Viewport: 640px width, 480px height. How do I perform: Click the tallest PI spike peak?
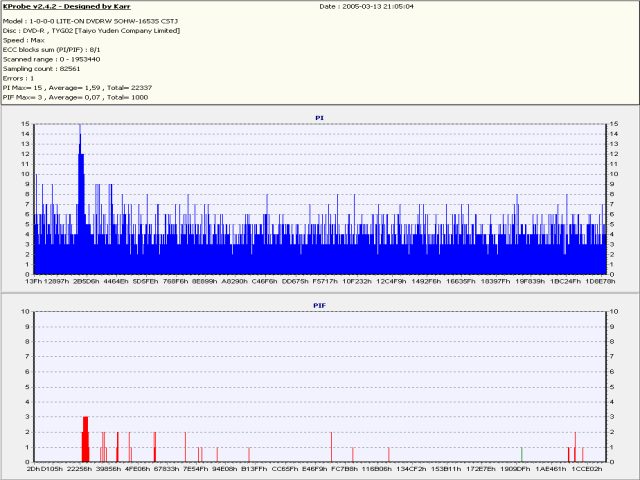point(80,128)
